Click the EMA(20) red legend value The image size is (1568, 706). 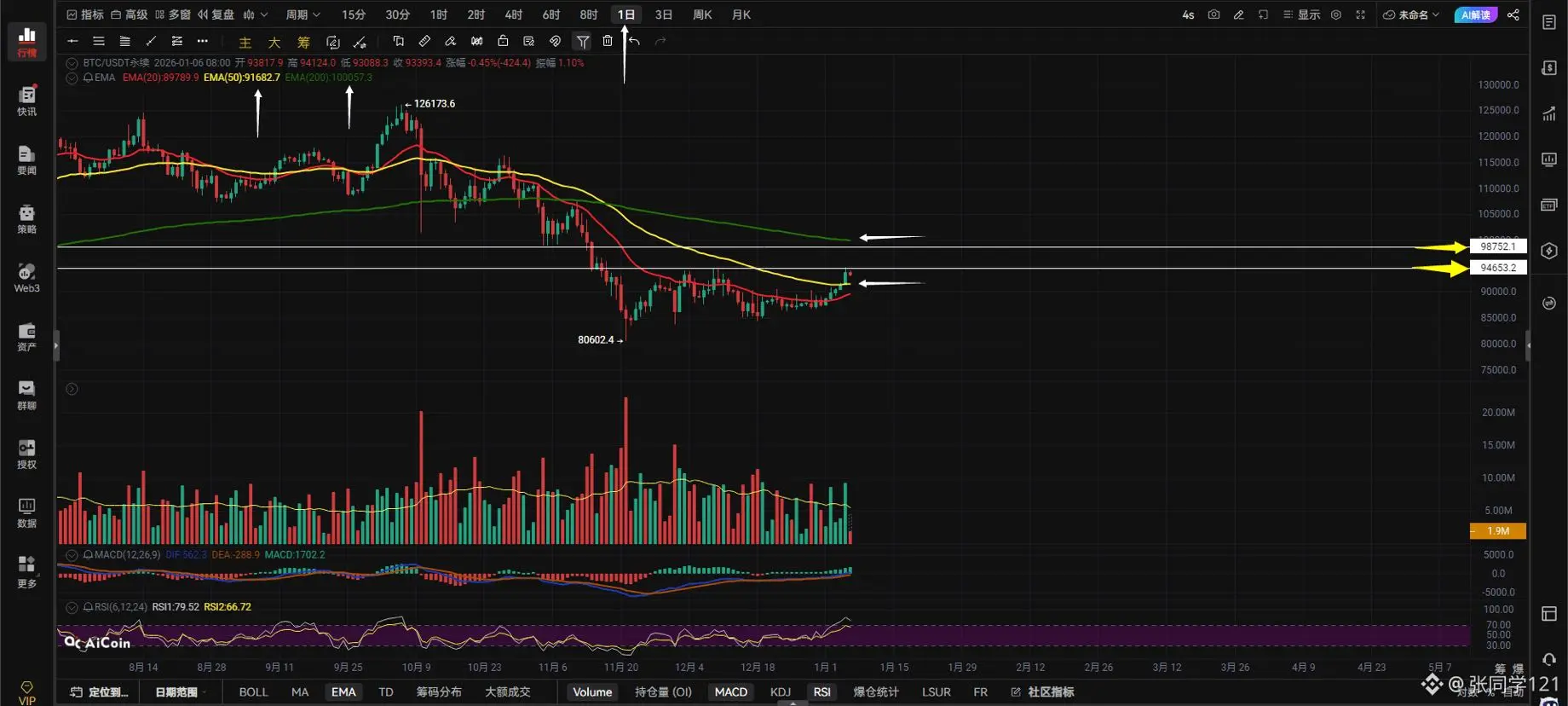[x=160, y=78]
